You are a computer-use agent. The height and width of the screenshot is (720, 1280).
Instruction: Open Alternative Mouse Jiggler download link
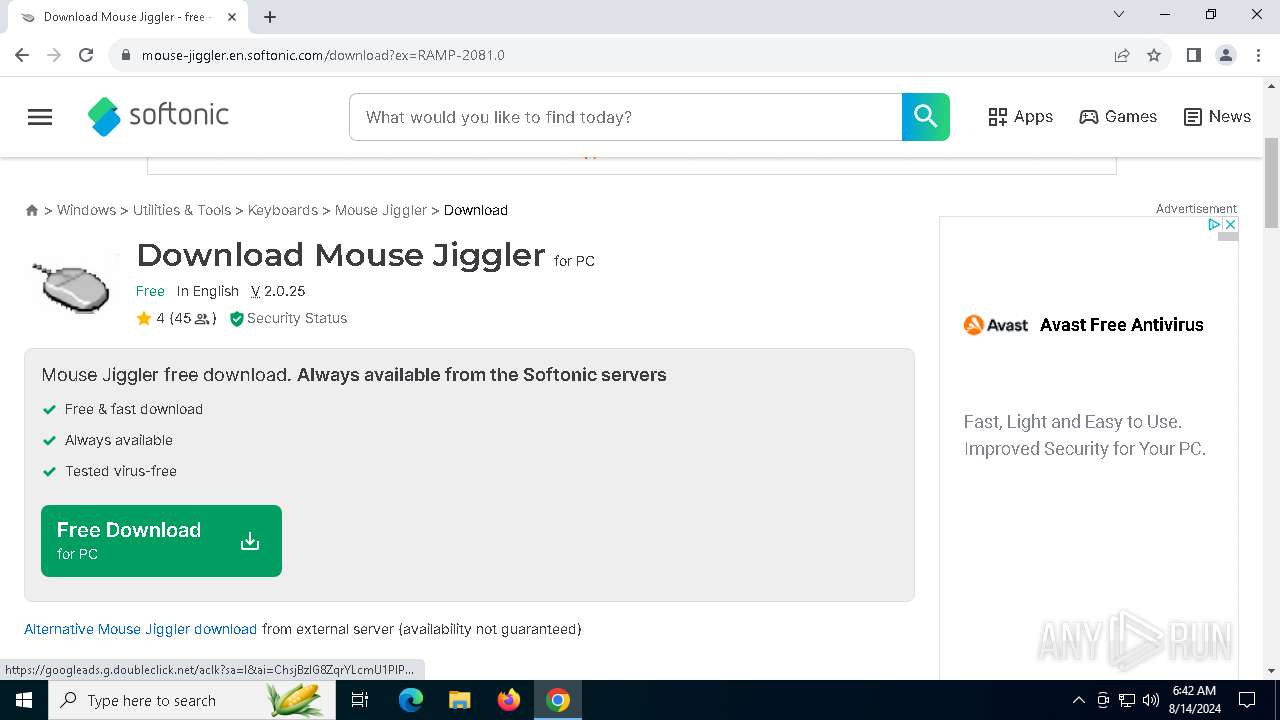pos(140,629)
